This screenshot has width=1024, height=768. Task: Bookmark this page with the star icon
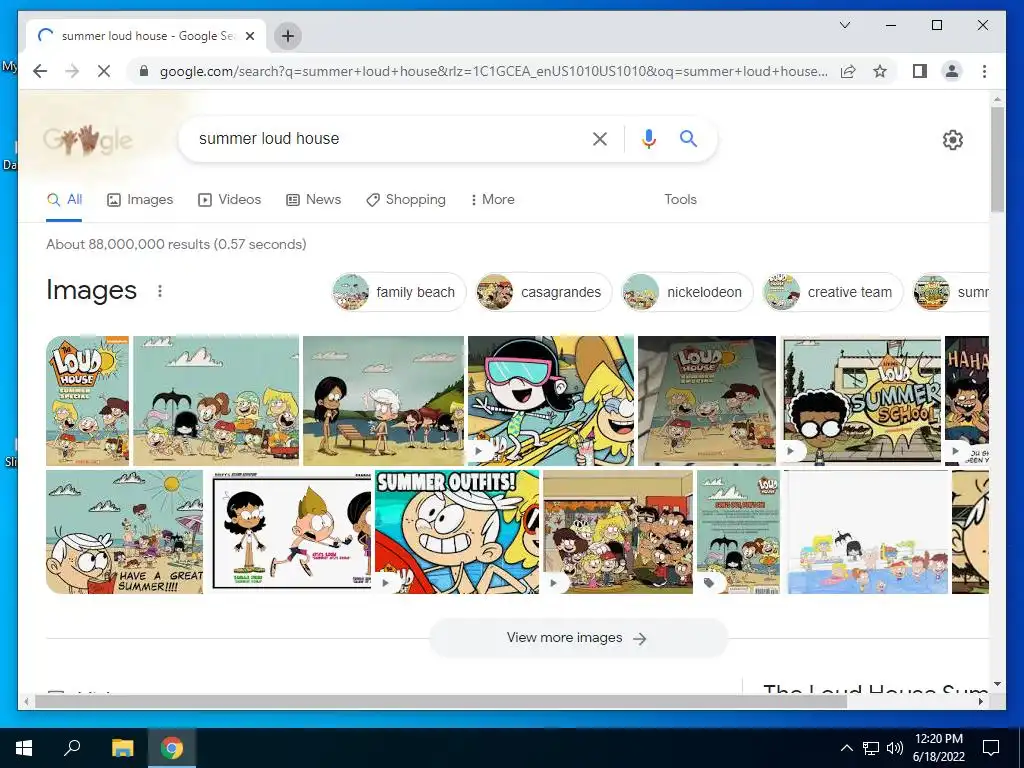pos(880,71)
